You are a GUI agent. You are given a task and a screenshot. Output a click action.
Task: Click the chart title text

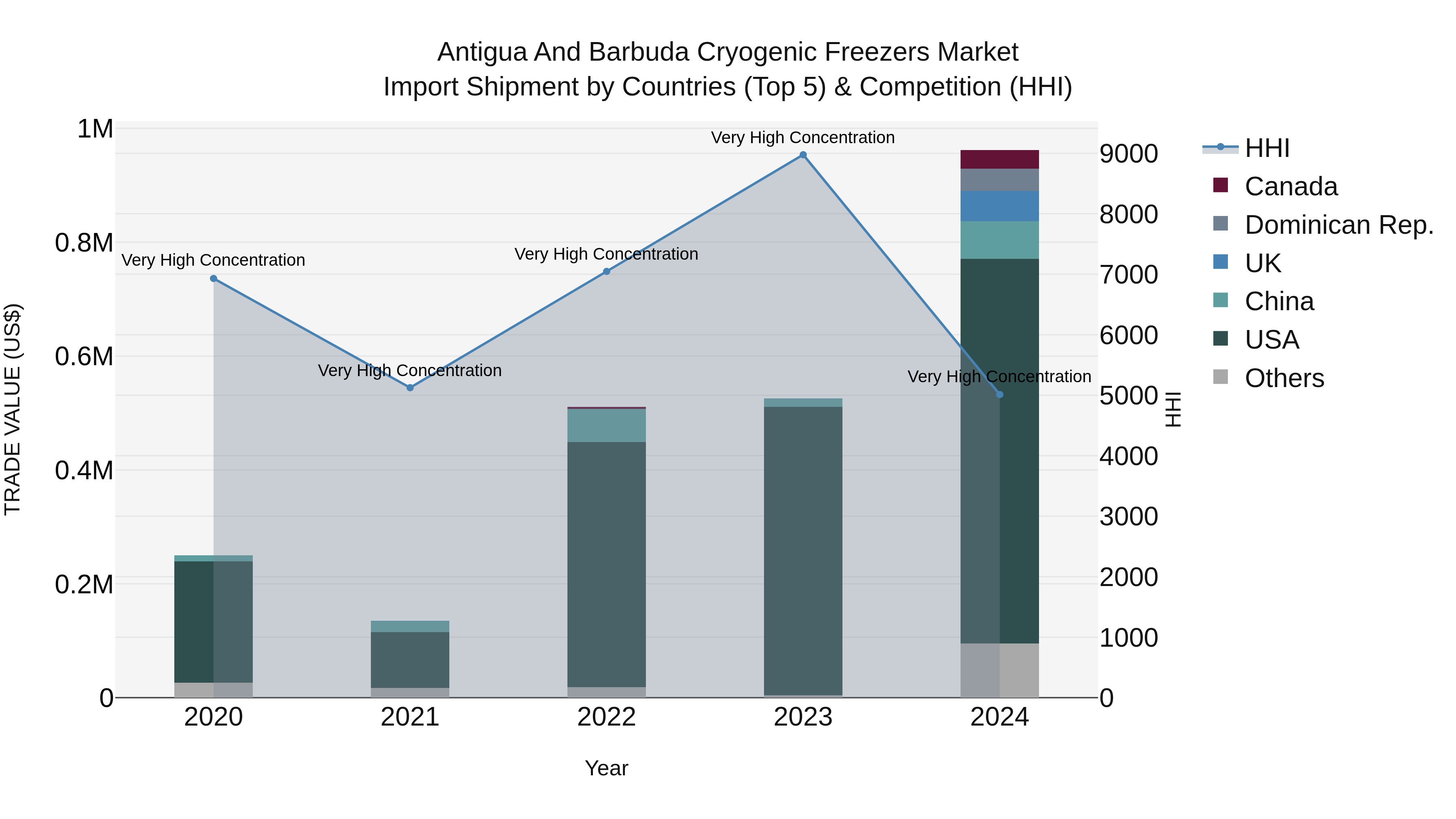pos(728,70)
